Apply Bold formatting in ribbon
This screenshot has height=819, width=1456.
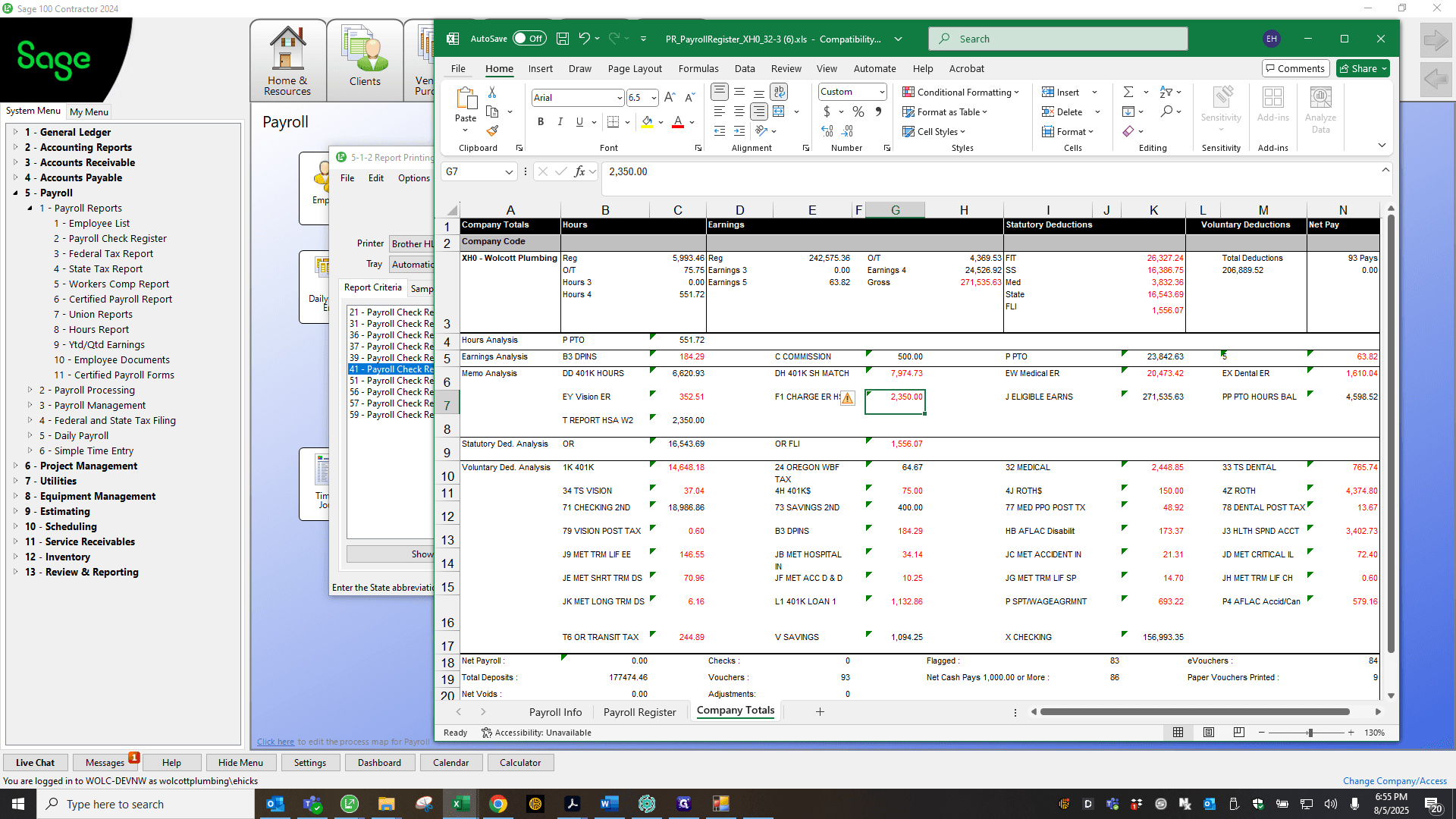[541, 122]
